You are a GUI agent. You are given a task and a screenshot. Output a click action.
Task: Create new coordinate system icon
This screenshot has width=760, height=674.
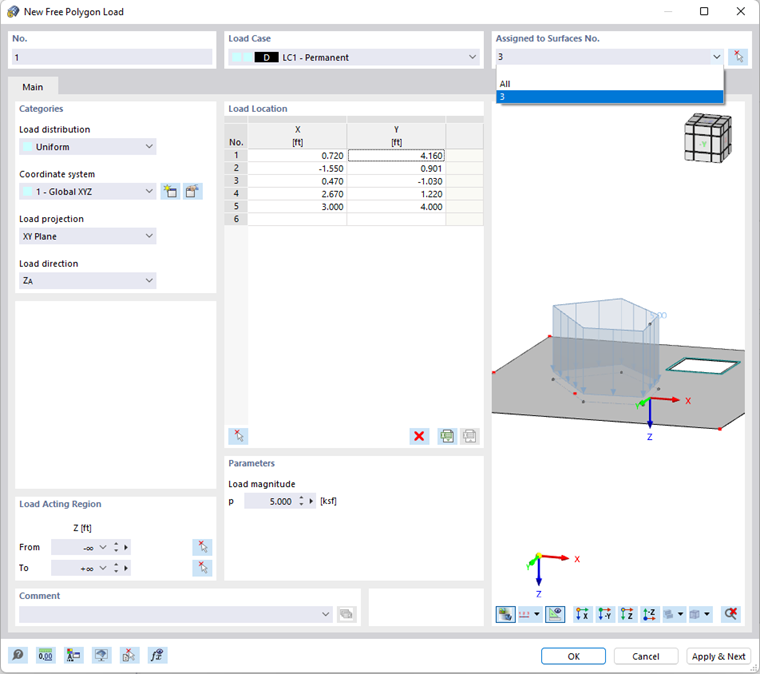click(x=170, y=191)
